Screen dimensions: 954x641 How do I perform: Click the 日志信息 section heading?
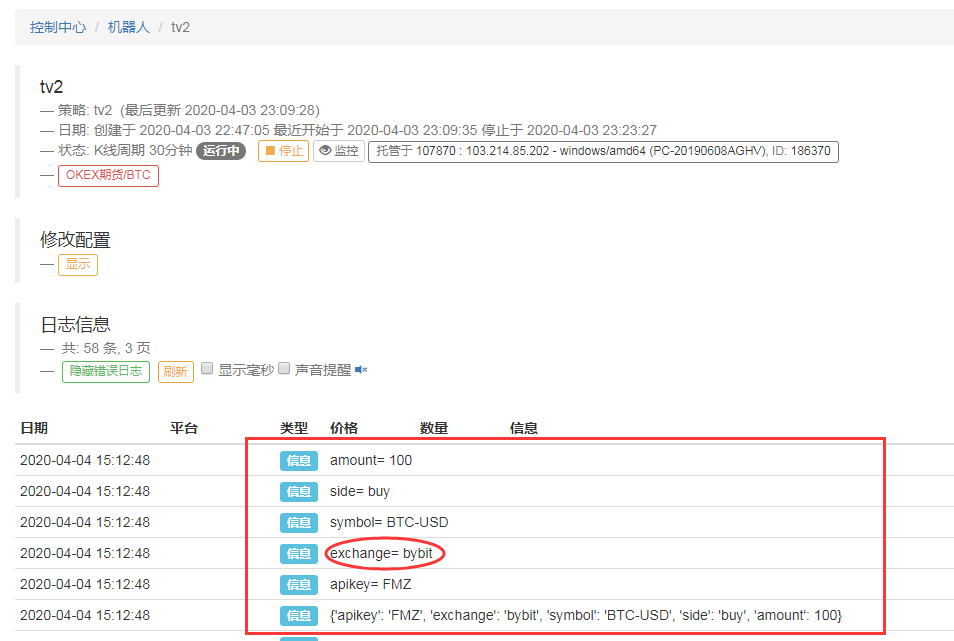coord(75,325)
